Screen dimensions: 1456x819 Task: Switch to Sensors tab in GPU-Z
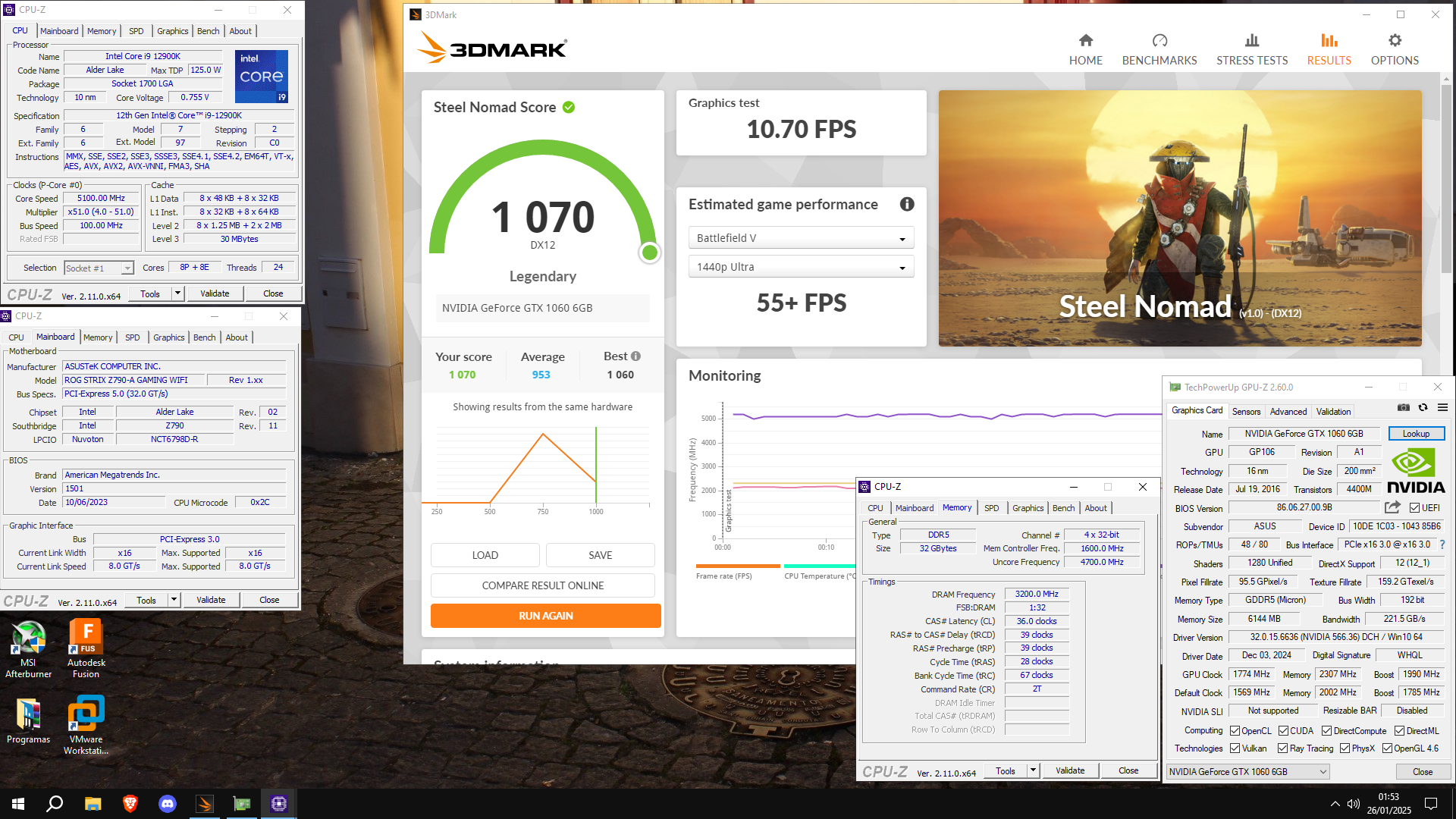click(x=1246, y=412)
